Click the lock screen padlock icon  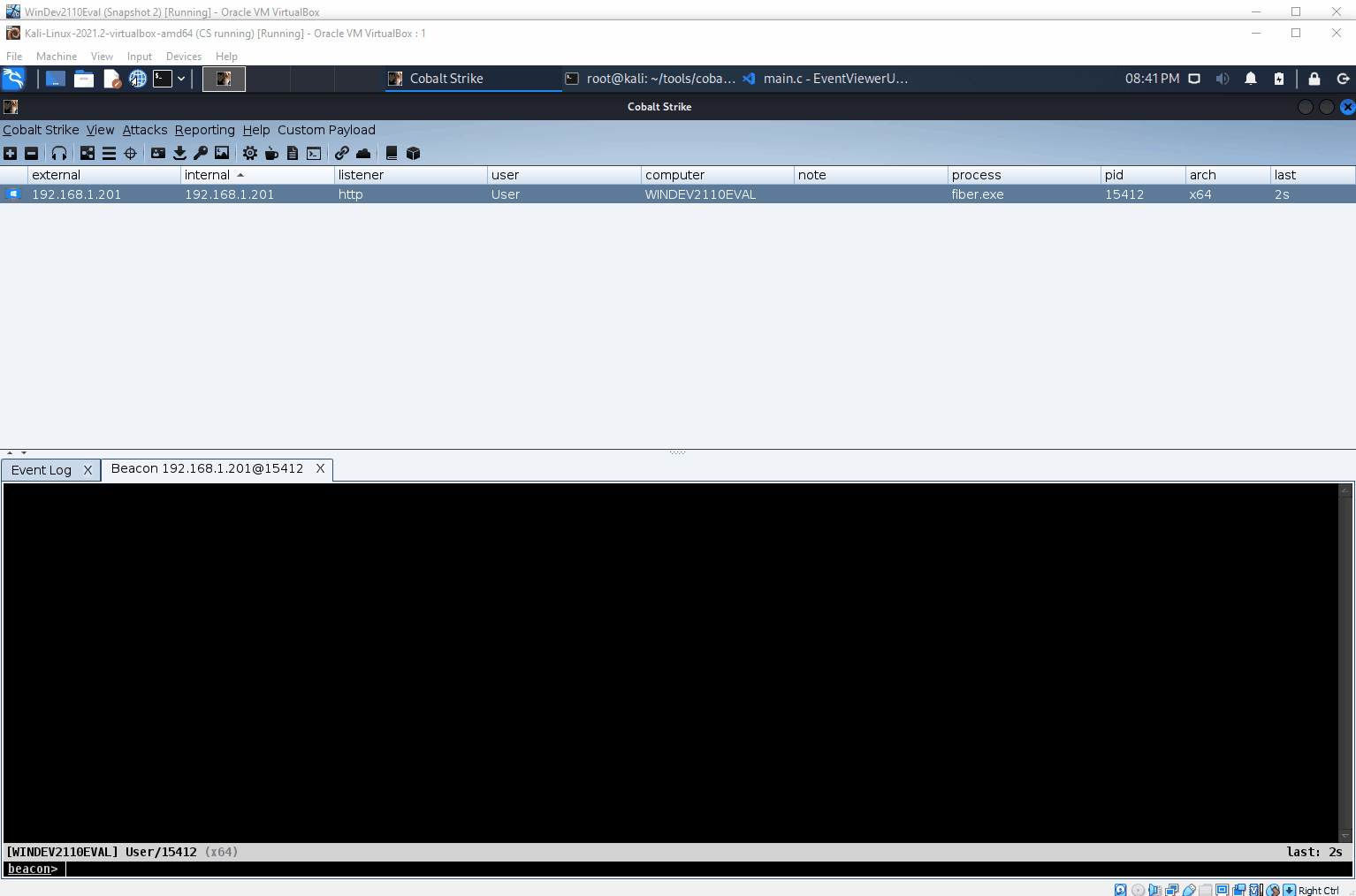click(1314, 79)
